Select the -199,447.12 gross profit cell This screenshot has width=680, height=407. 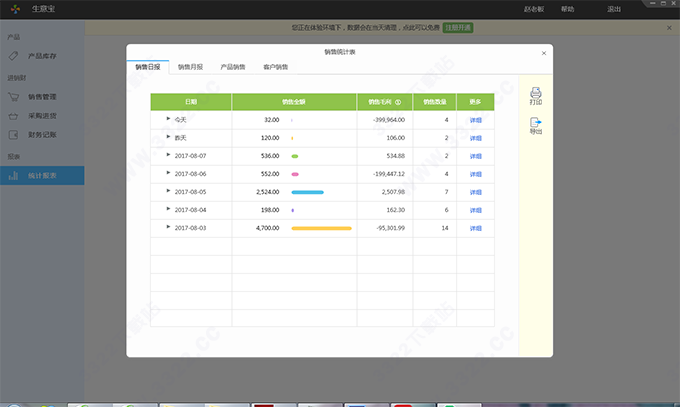(389, 174)
